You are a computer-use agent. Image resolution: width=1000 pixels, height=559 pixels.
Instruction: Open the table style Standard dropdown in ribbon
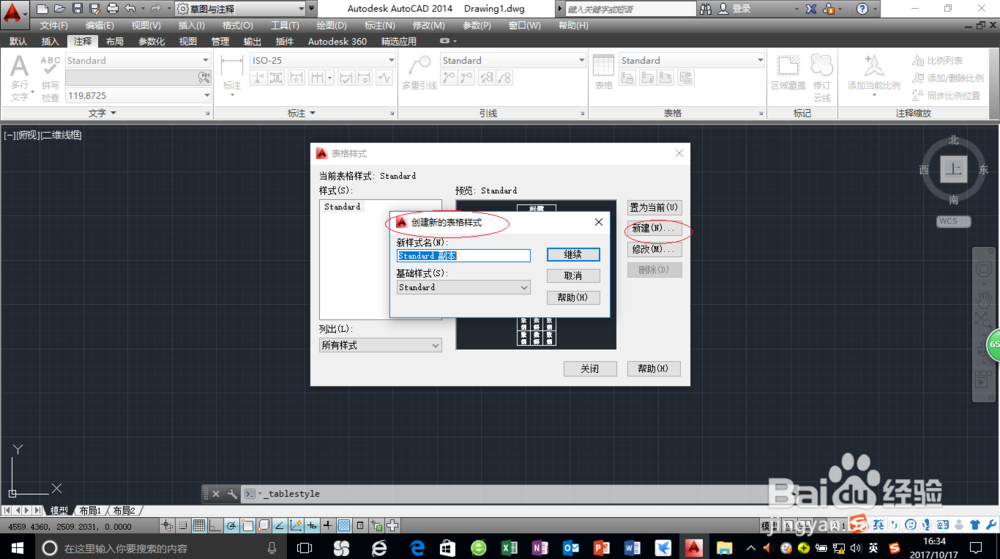tap(760, 60)
